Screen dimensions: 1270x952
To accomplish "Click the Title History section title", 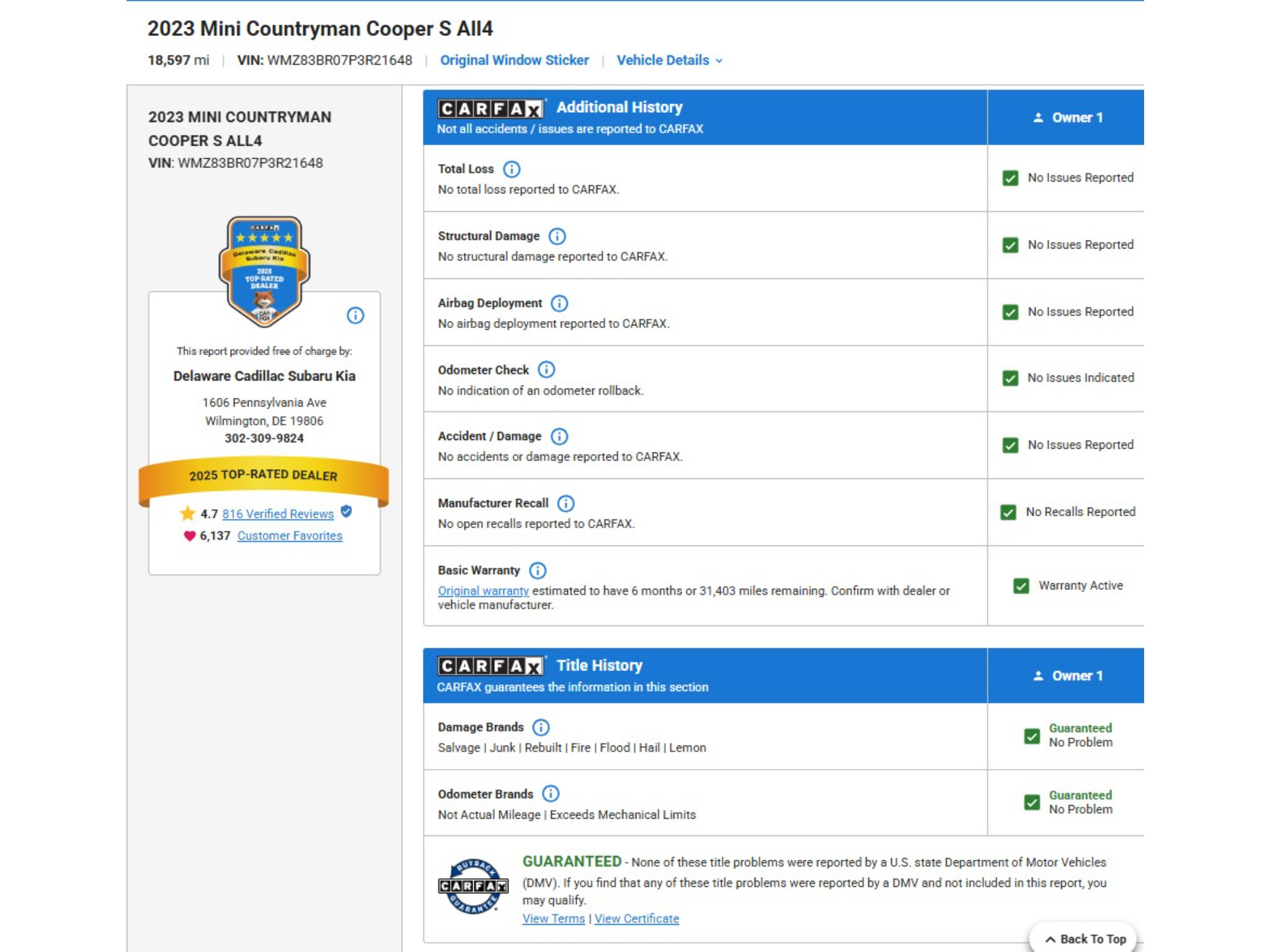I will [600, 666].
